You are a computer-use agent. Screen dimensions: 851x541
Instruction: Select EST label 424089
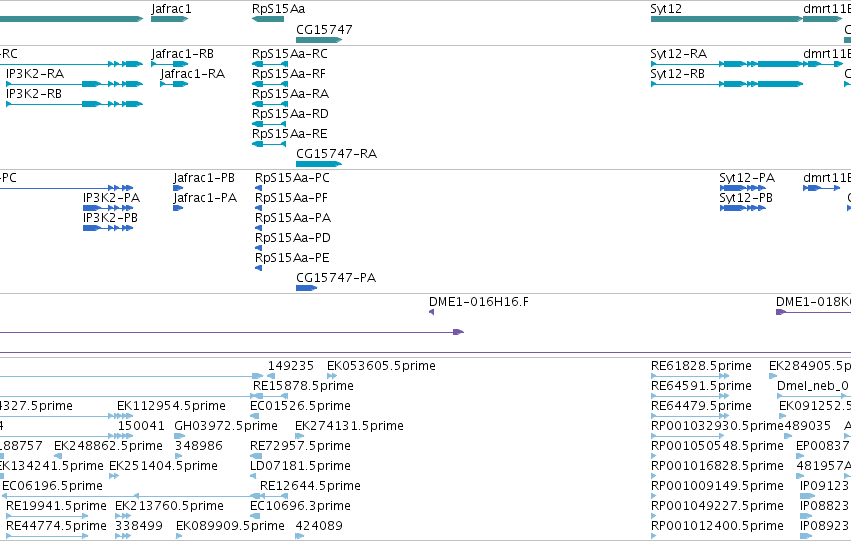pos(319,526)
